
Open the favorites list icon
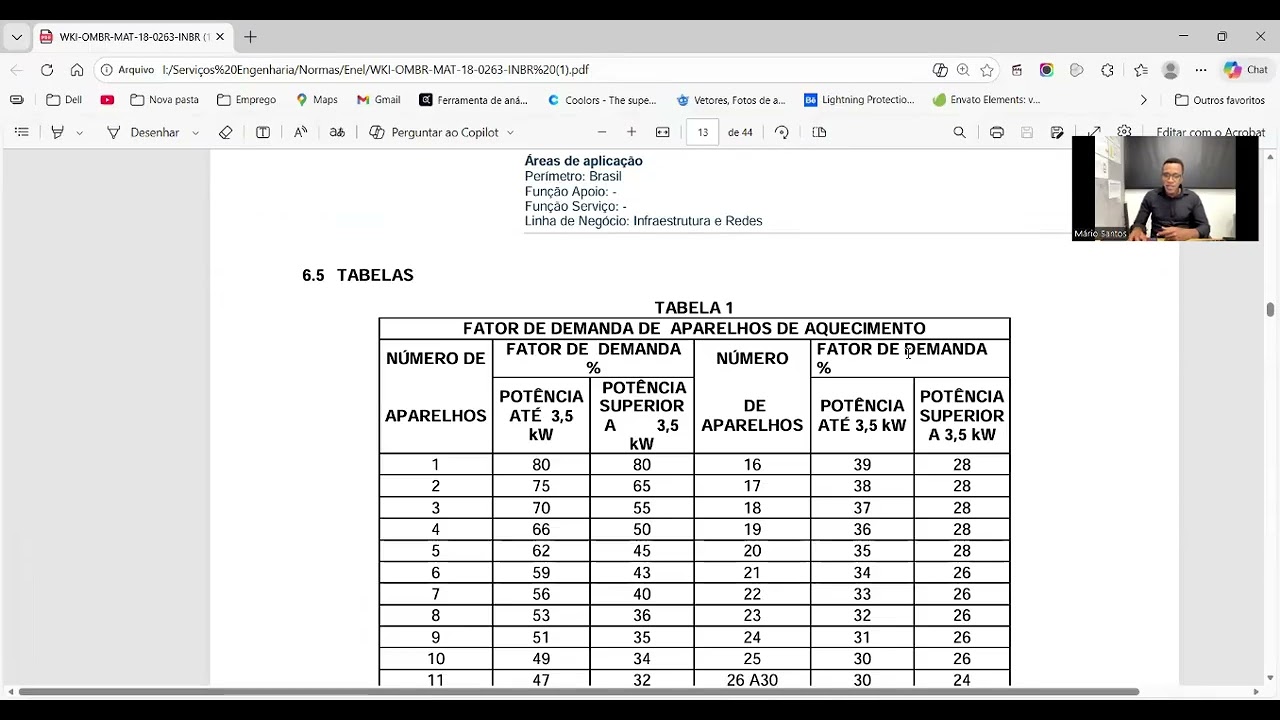coord(1141,70)
